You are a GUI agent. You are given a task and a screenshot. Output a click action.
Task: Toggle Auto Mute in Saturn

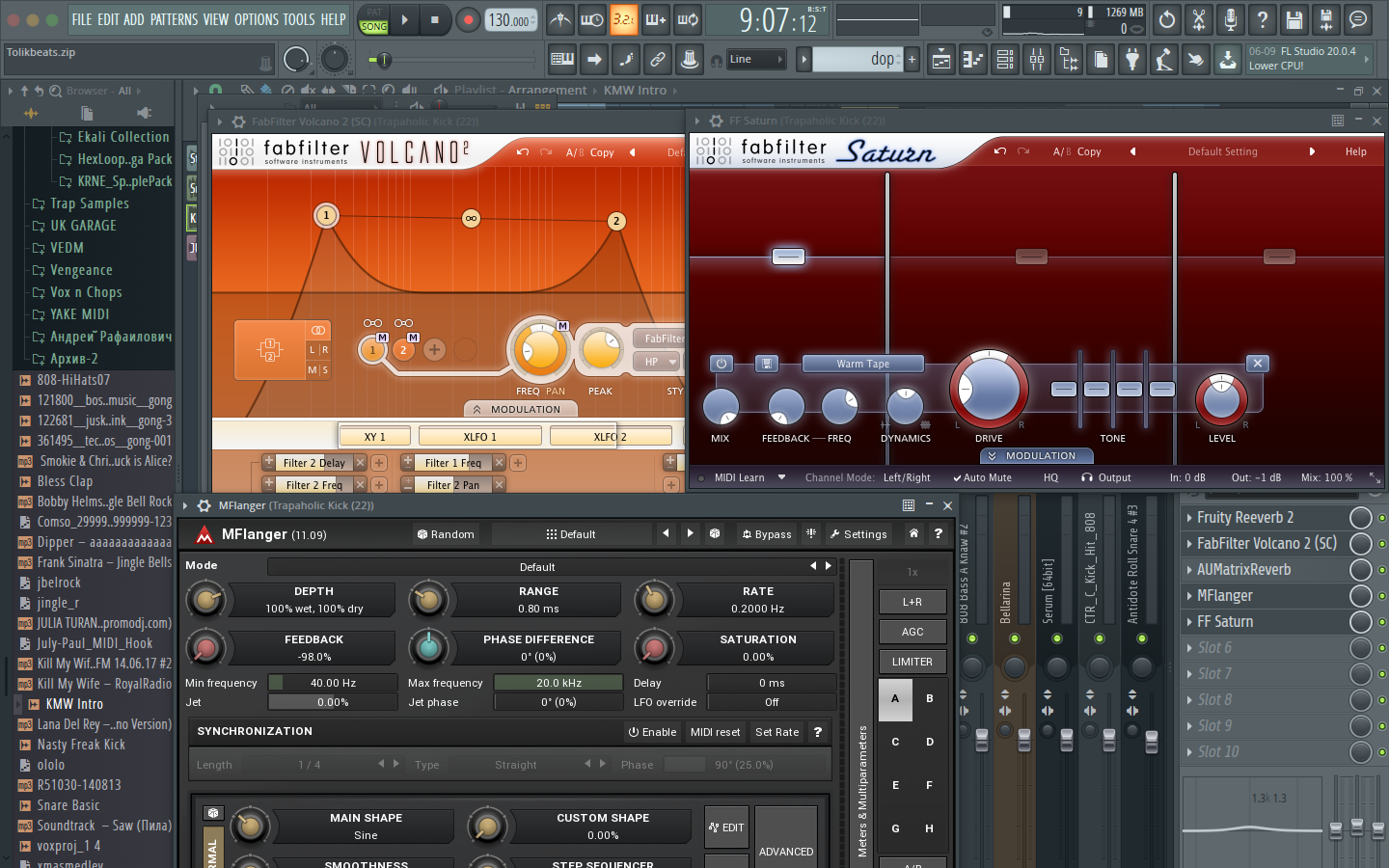tap(982, 477)
